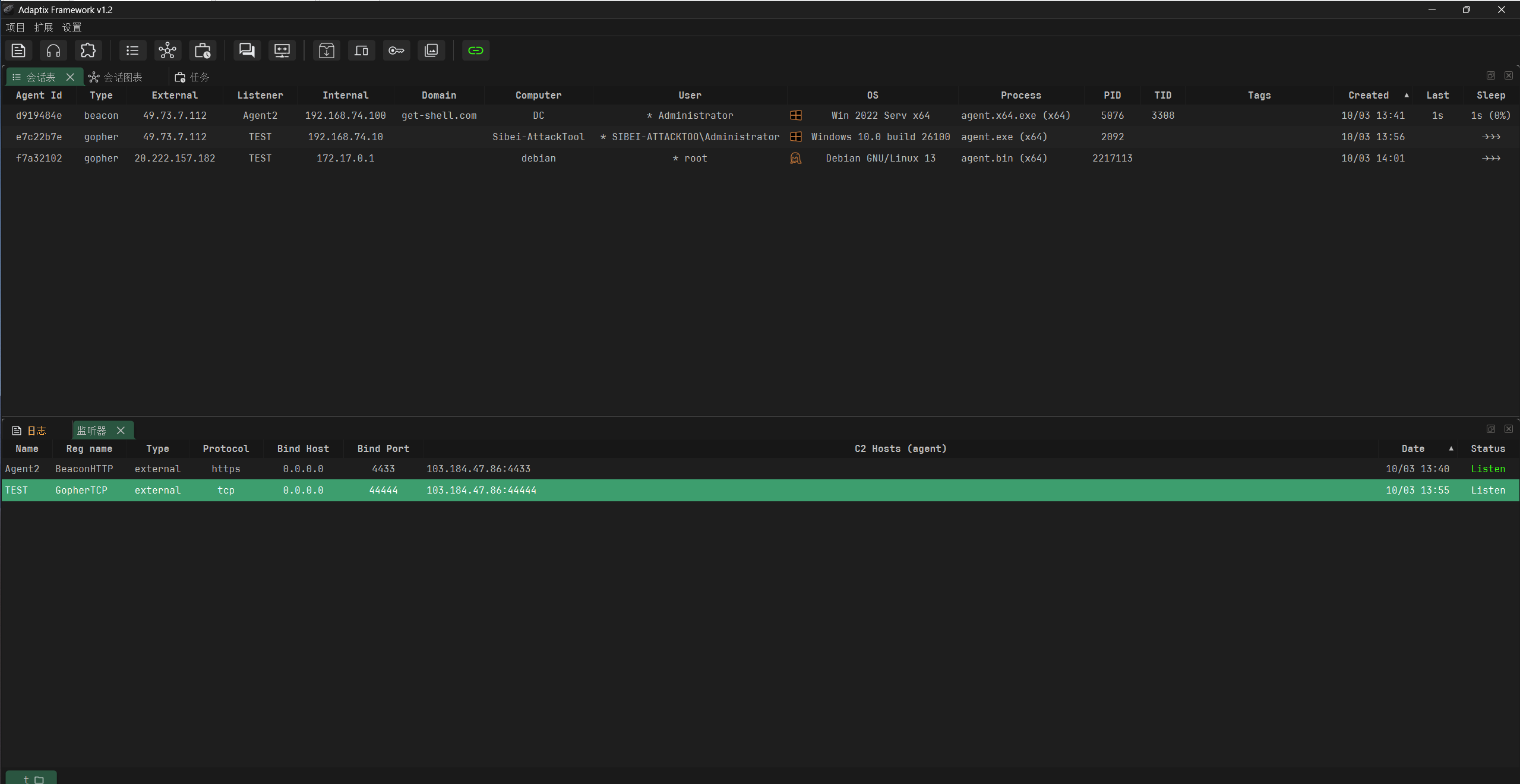
Task: Open the tasks briefcase-clock toolbar icon
Action: 203,50
